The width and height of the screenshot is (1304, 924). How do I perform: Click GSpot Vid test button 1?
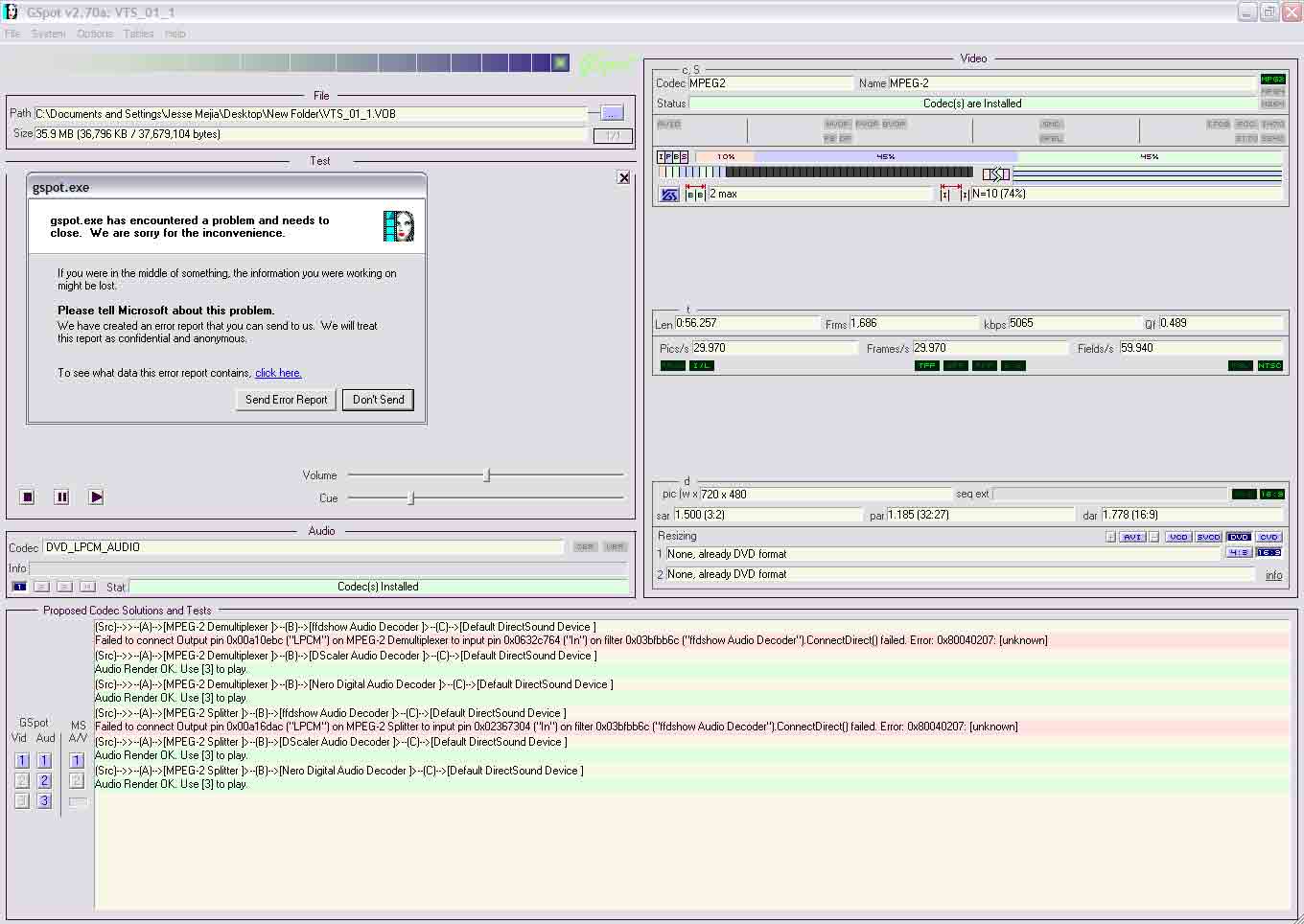click(22, 761)
